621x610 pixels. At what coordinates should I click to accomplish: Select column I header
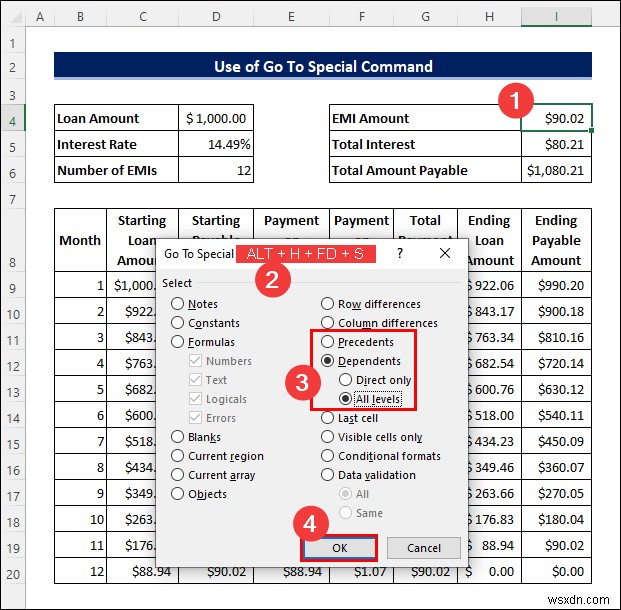coord(556,17)
